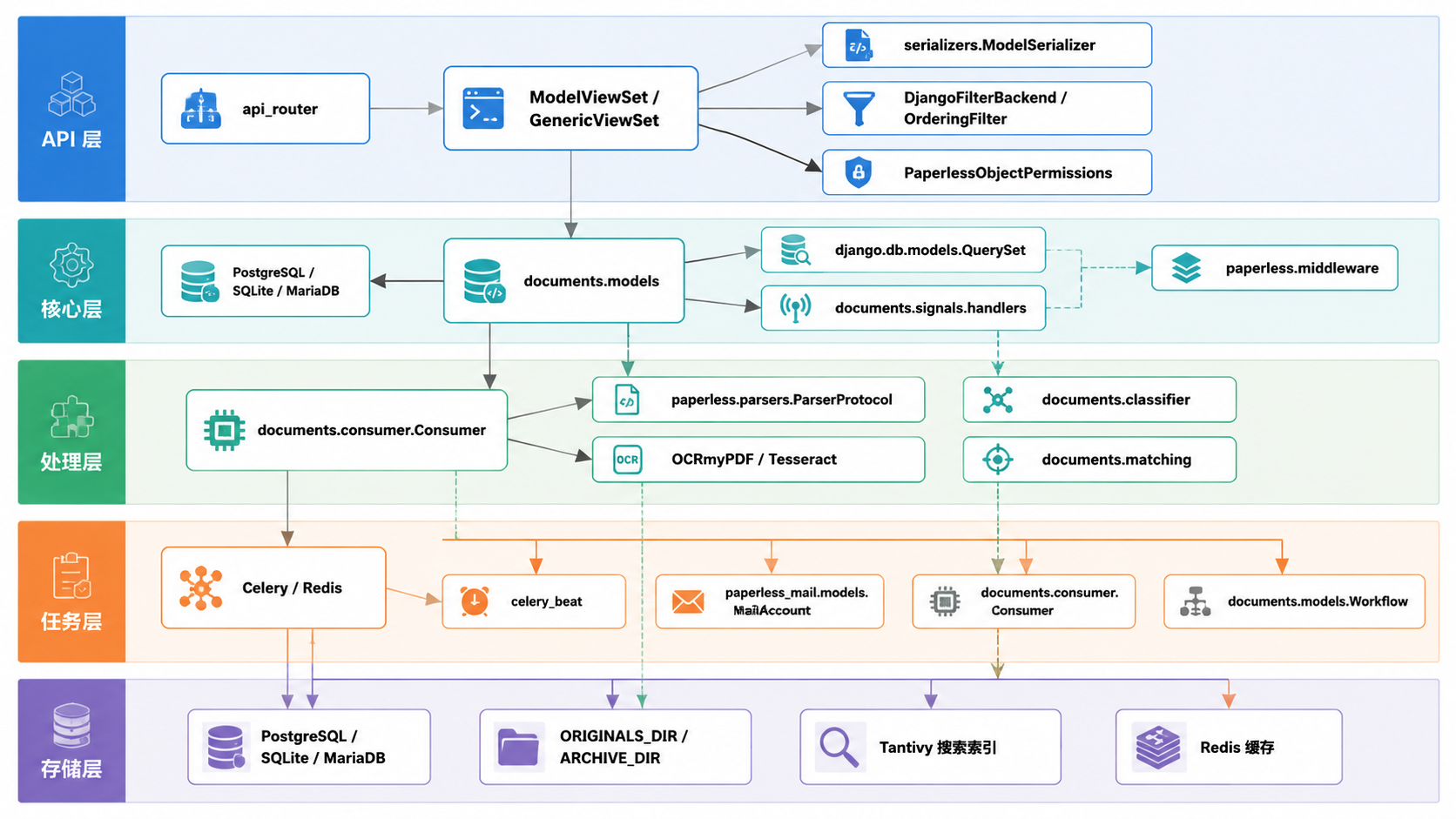Click the '核心层' layer label
The image size is (1456, 819).
tap(71, 309)
